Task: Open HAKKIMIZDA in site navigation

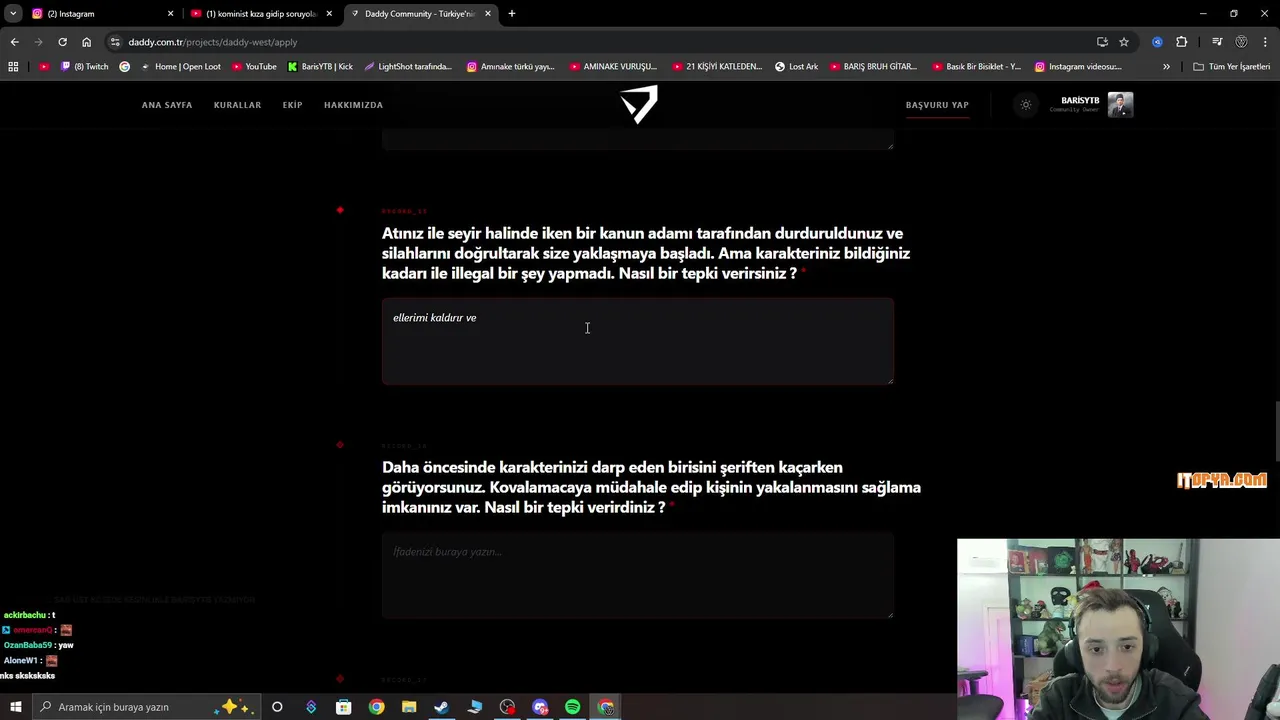Action: coord(353,105)
